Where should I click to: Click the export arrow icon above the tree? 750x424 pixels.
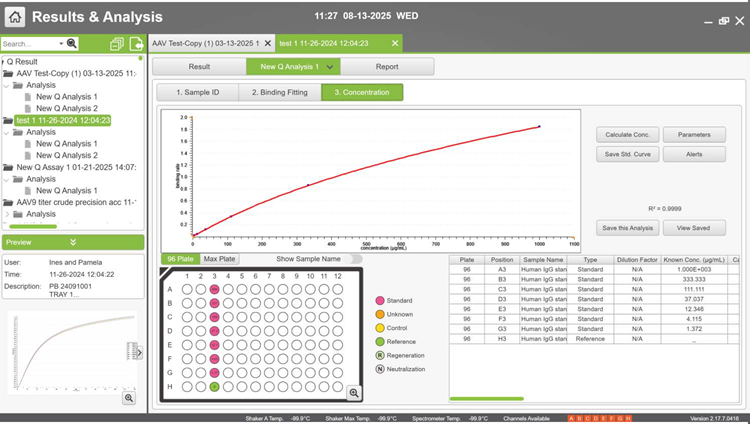click(135, 44)
